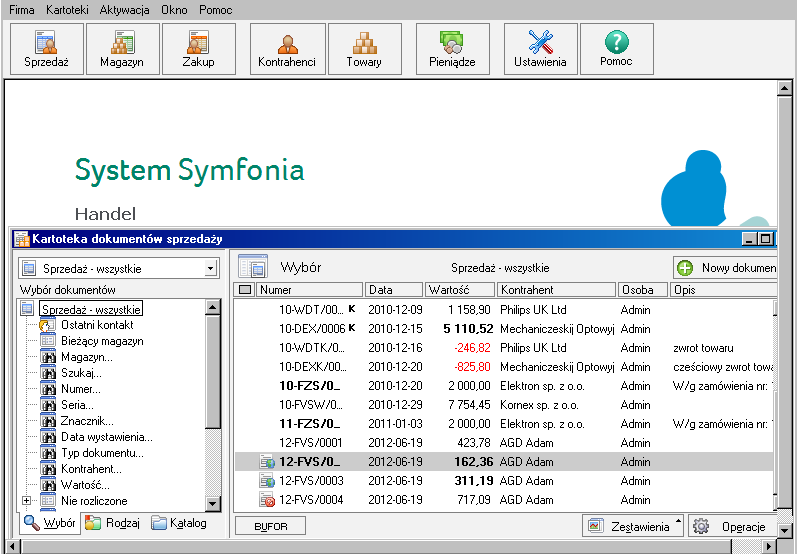
Task: Select the Sprzedaż - wszystkie tree root
Action: coord(91,310)
